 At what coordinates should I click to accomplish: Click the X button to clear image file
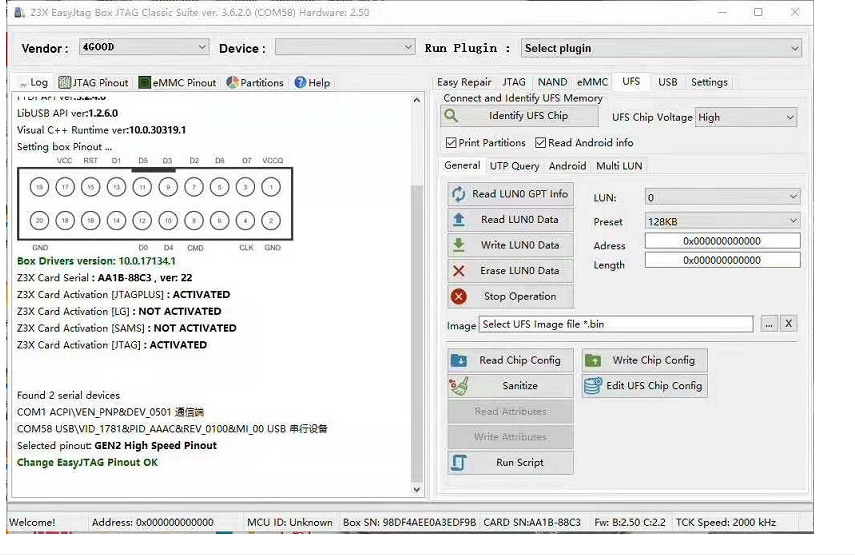click(x=788, y=324)
